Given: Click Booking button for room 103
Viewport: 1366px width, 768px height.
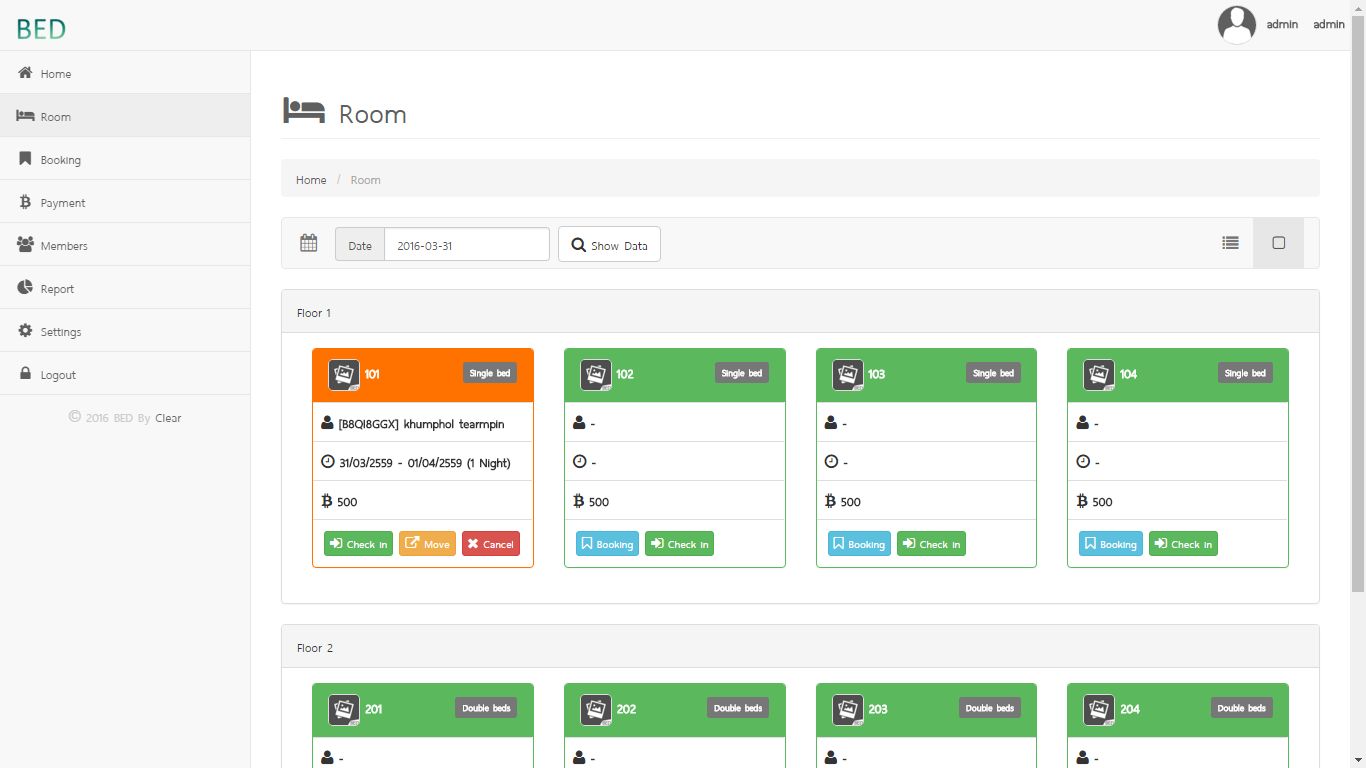Looking at the screenshot, I should point(859,544).
